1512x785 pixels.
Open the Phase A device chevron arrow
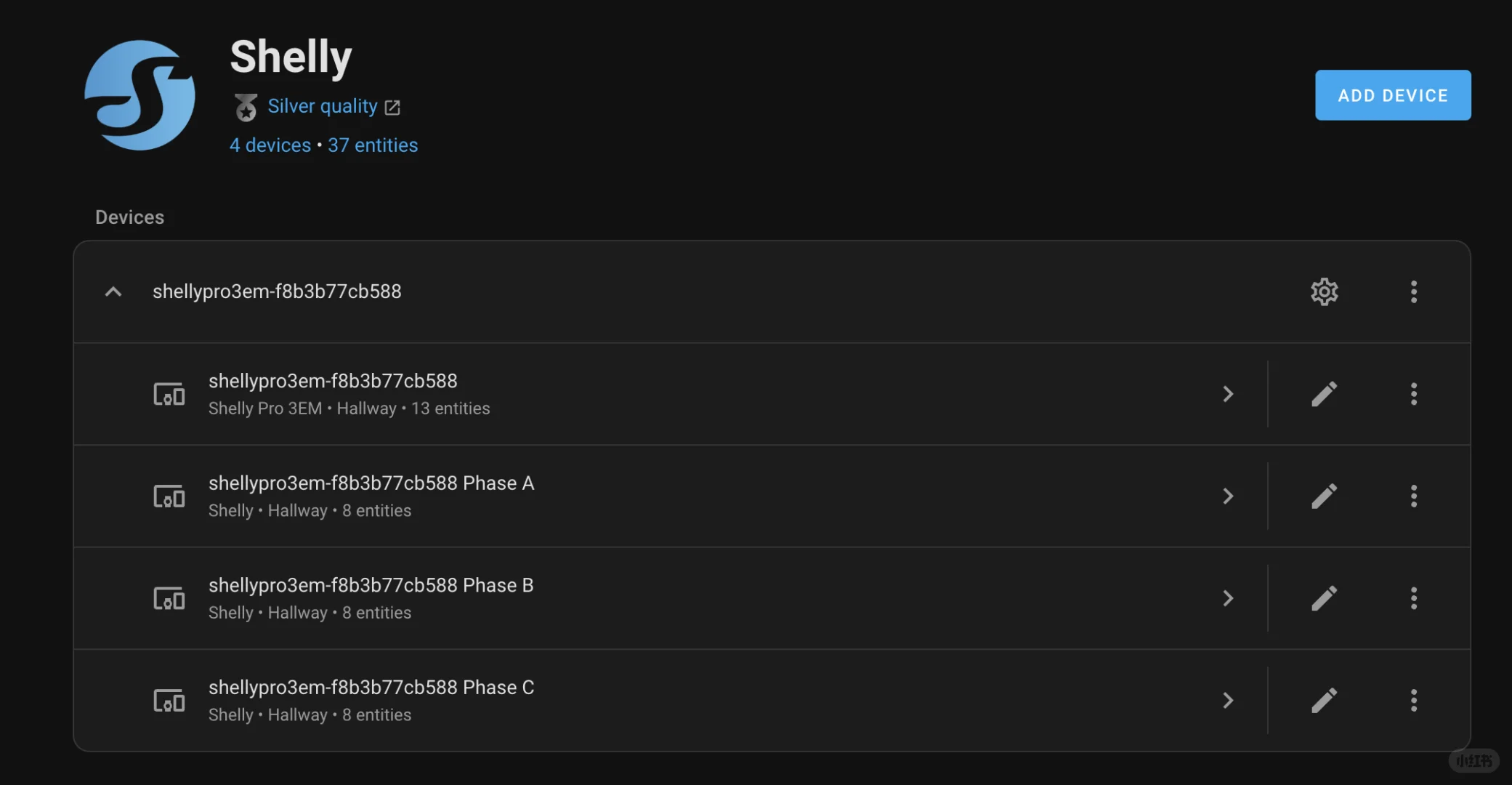tap(1228, 496)
